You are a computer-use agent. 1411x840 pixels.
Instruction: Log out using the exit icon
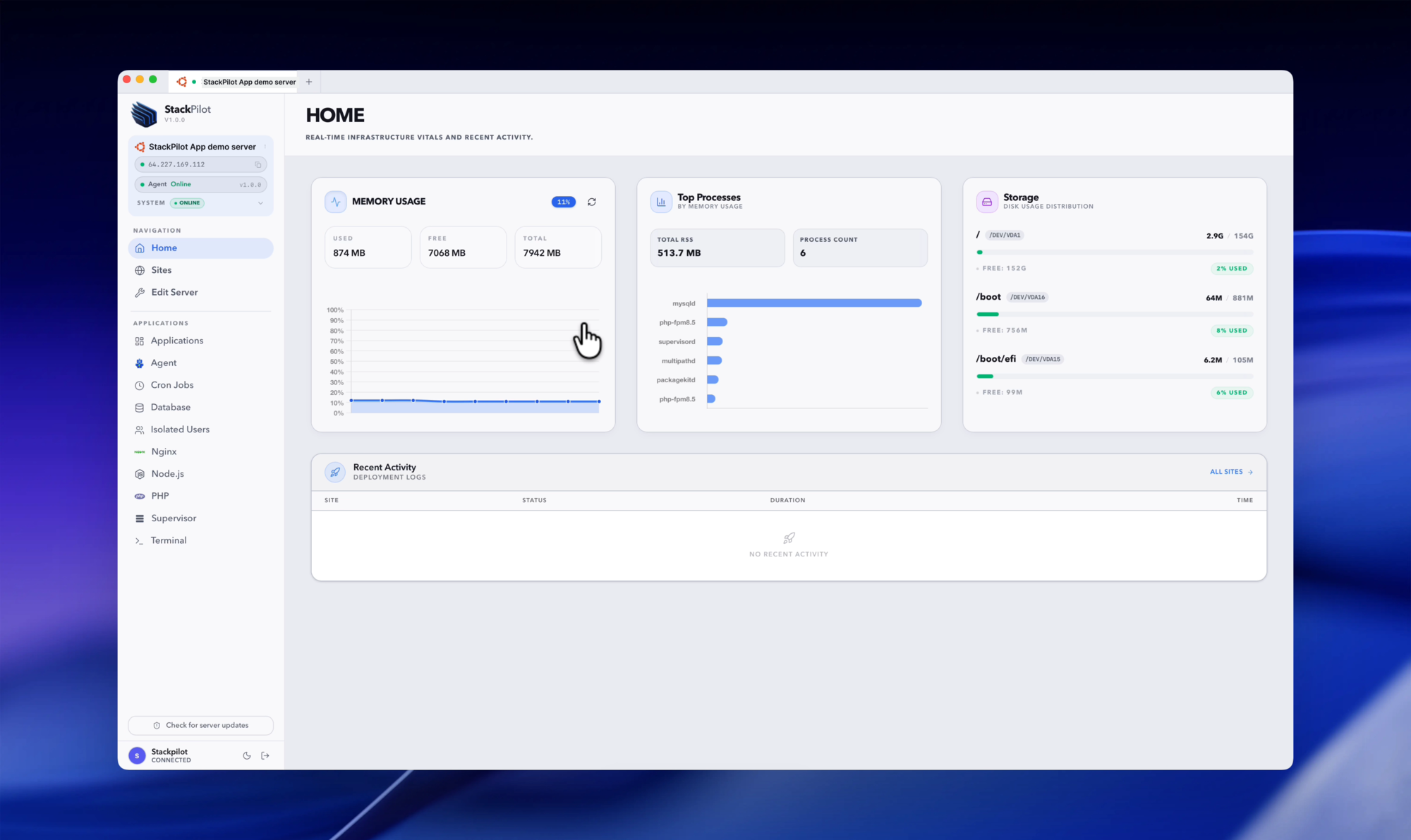pos(265,755)
